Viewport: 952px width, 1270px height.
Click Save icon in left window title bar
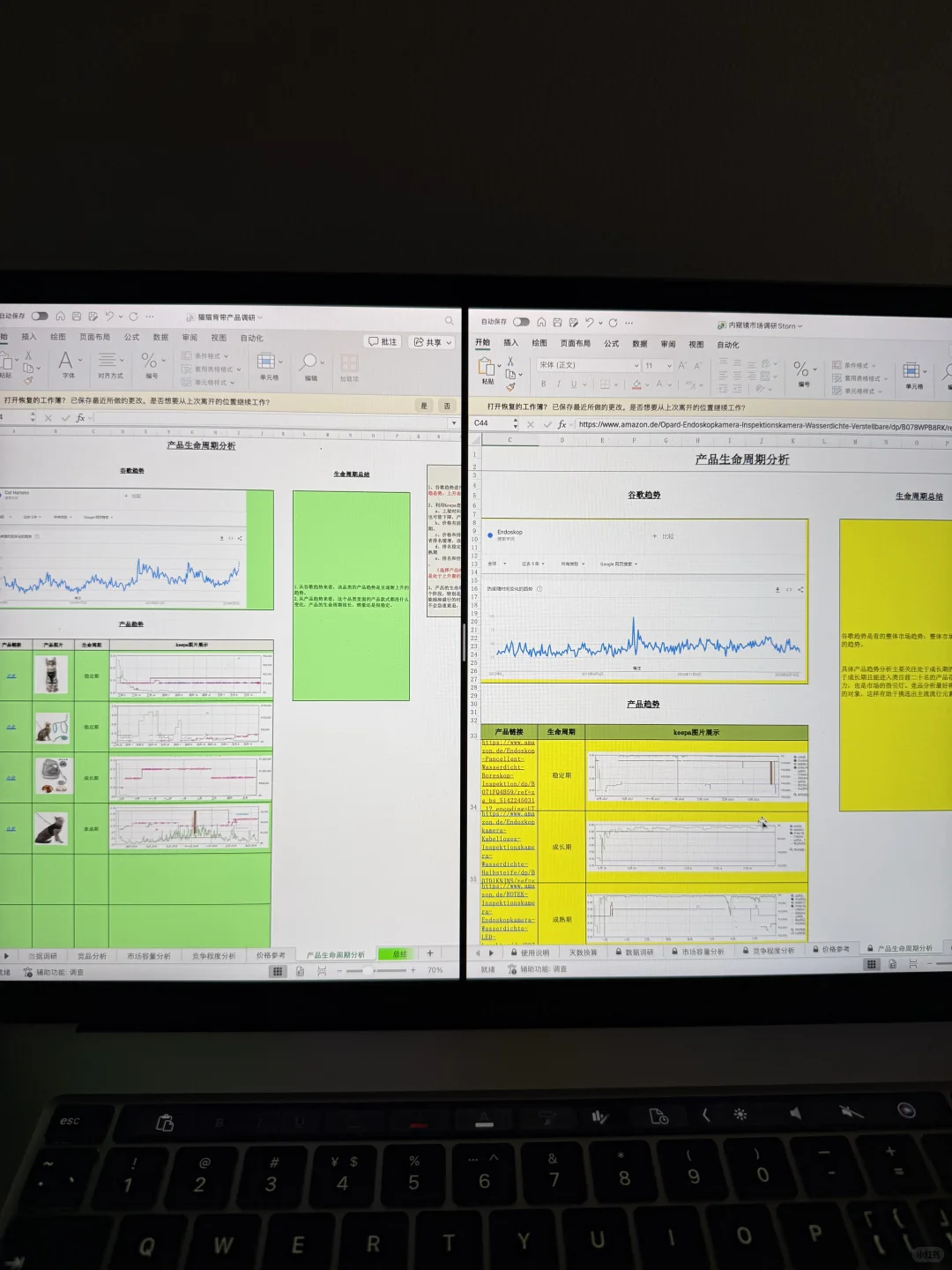[77, 316]
